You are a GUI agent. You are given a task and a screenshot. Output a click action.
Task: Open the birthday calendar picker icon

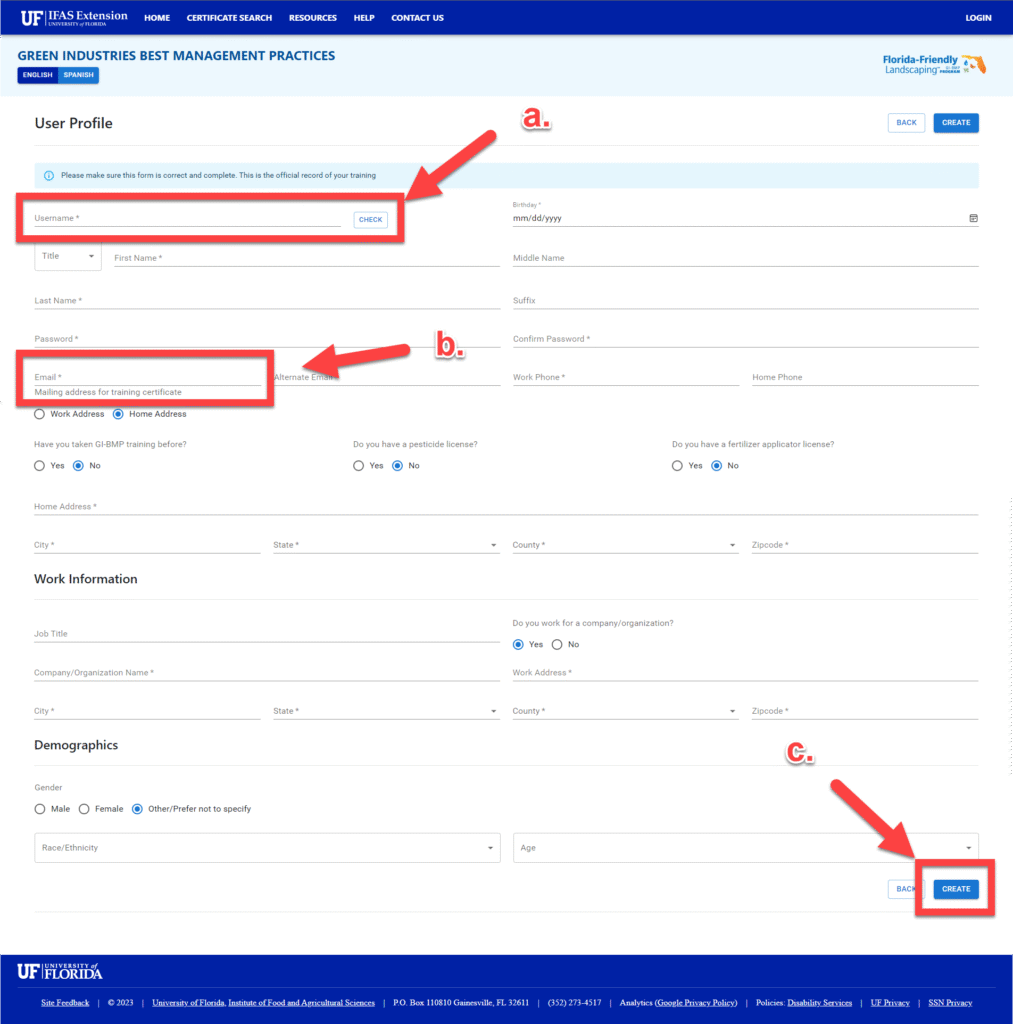click(973, 218)
